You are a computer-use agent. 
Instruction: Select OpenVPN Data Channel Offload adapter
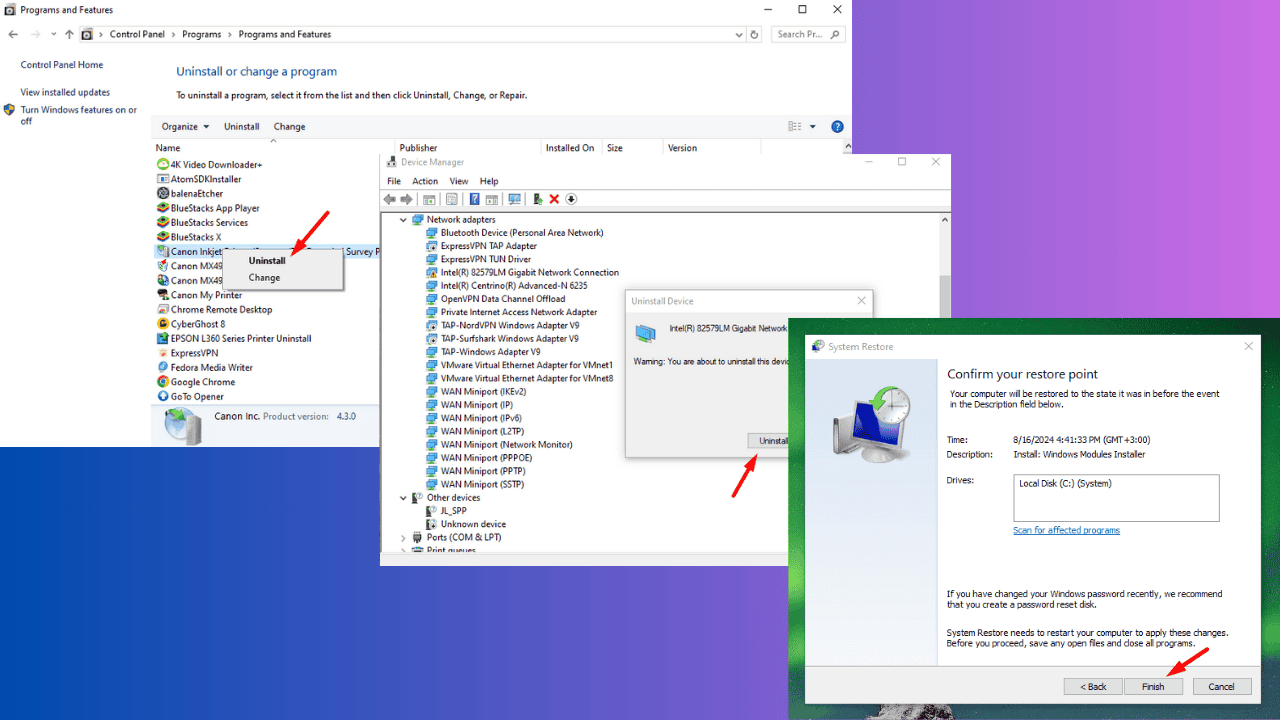[x=503, y=299]
